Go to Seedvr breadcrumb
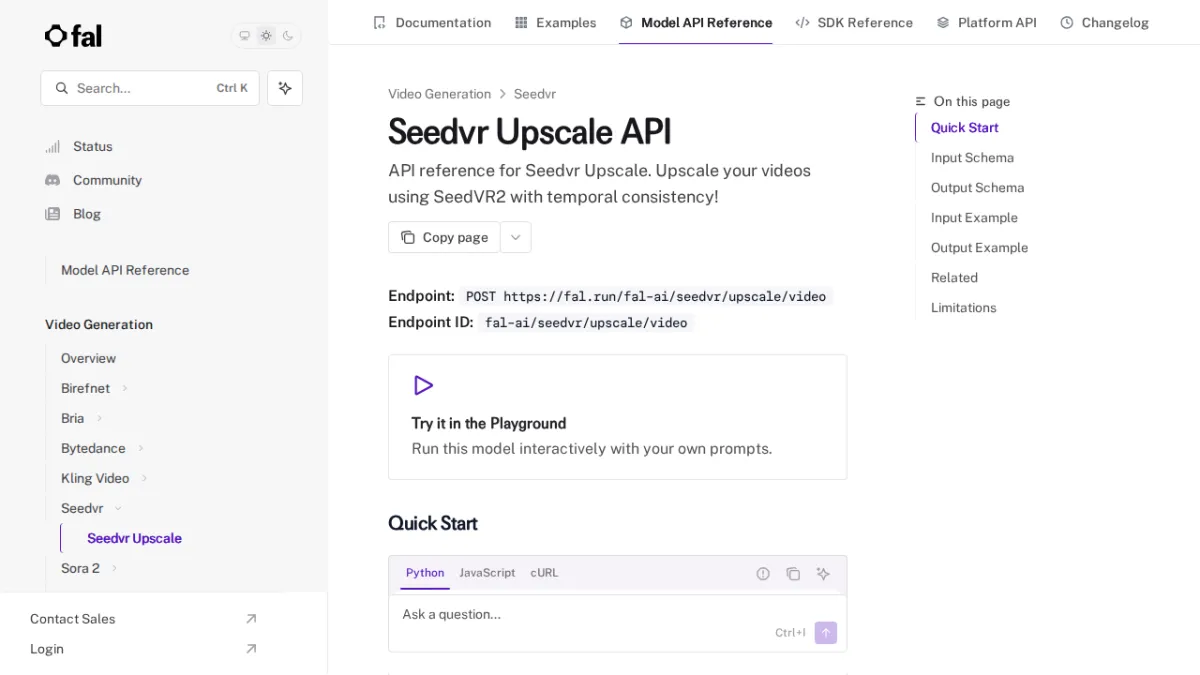Viewport: 1200px width, 675px height. point(535,94)
